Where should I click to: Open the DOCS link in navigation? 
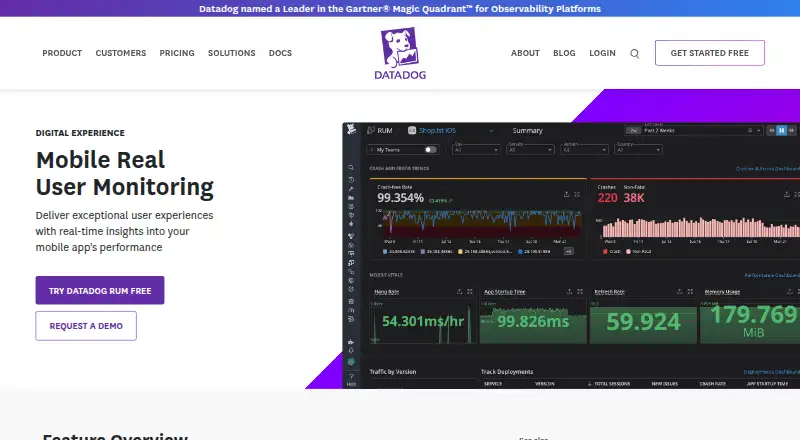(281, 53)
